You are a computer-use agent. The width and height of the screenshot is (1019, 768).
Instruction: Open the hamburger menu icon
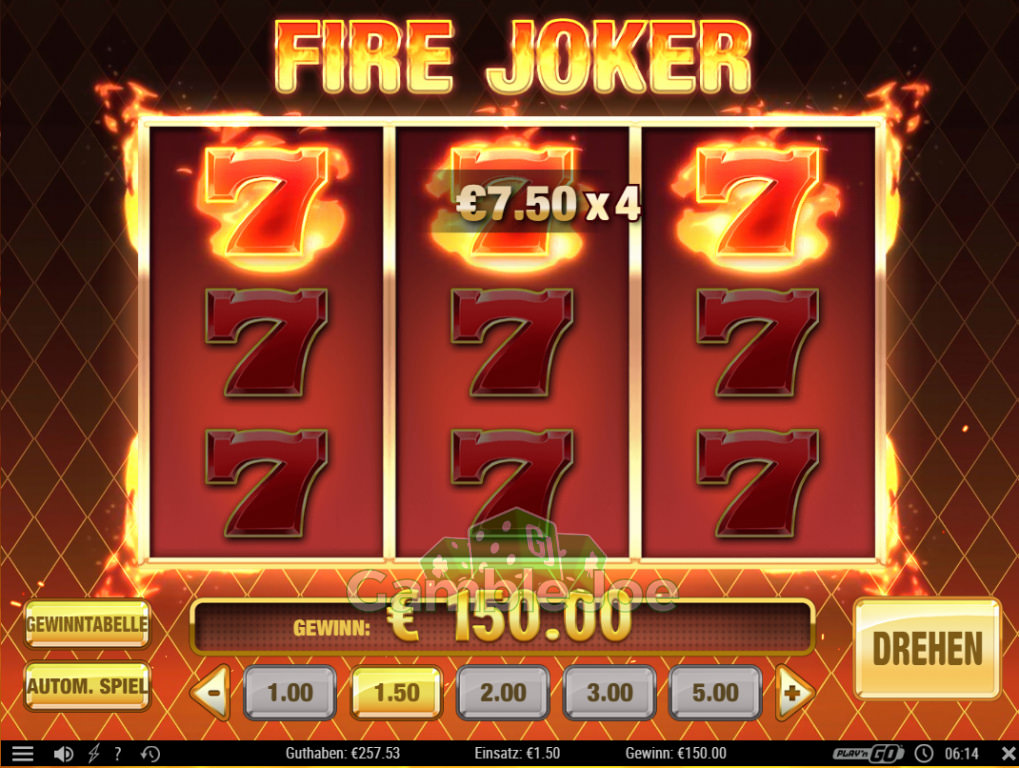(x=23, y=754)
